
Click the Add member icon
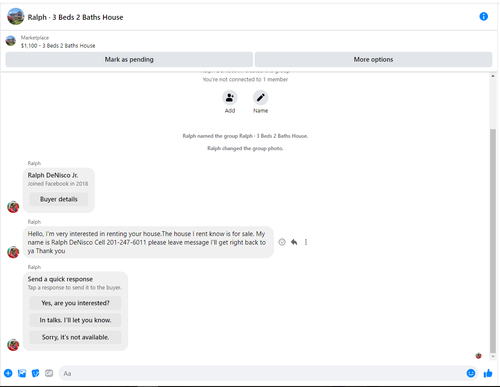coord(230,98)
